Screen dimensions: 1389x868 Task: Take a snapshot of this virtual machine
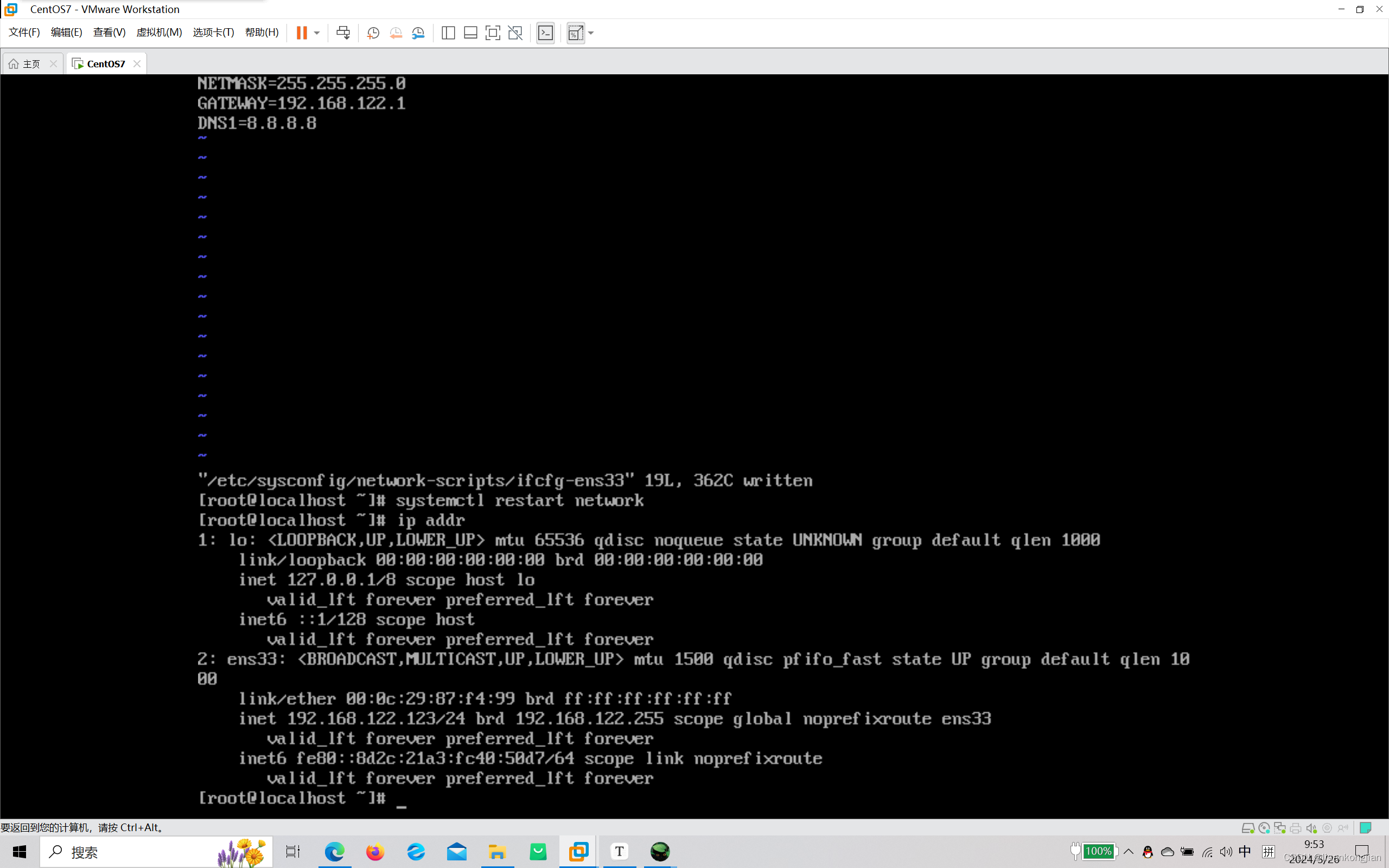373,33
